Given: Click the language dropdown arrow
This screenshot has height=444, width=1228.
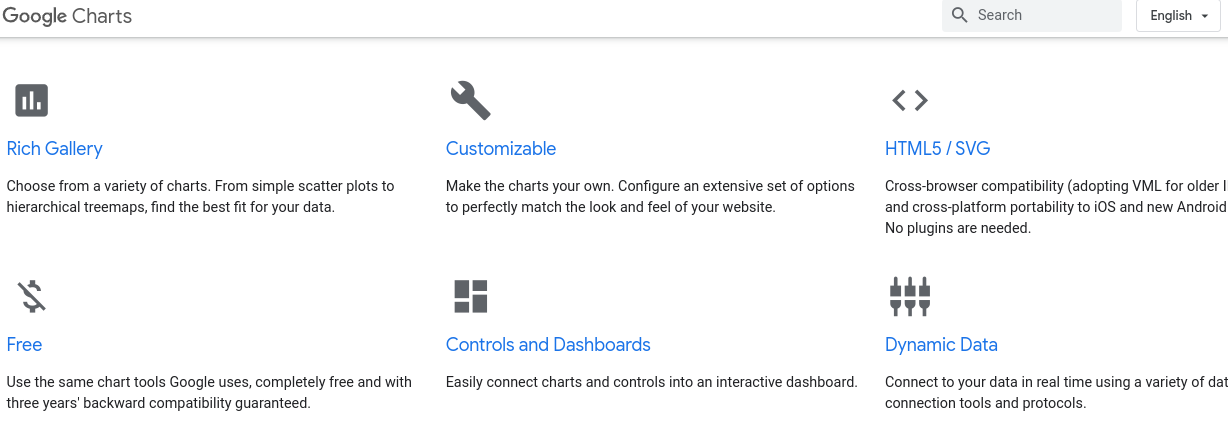Looking at the screenshot, I should click(1205, 16).
